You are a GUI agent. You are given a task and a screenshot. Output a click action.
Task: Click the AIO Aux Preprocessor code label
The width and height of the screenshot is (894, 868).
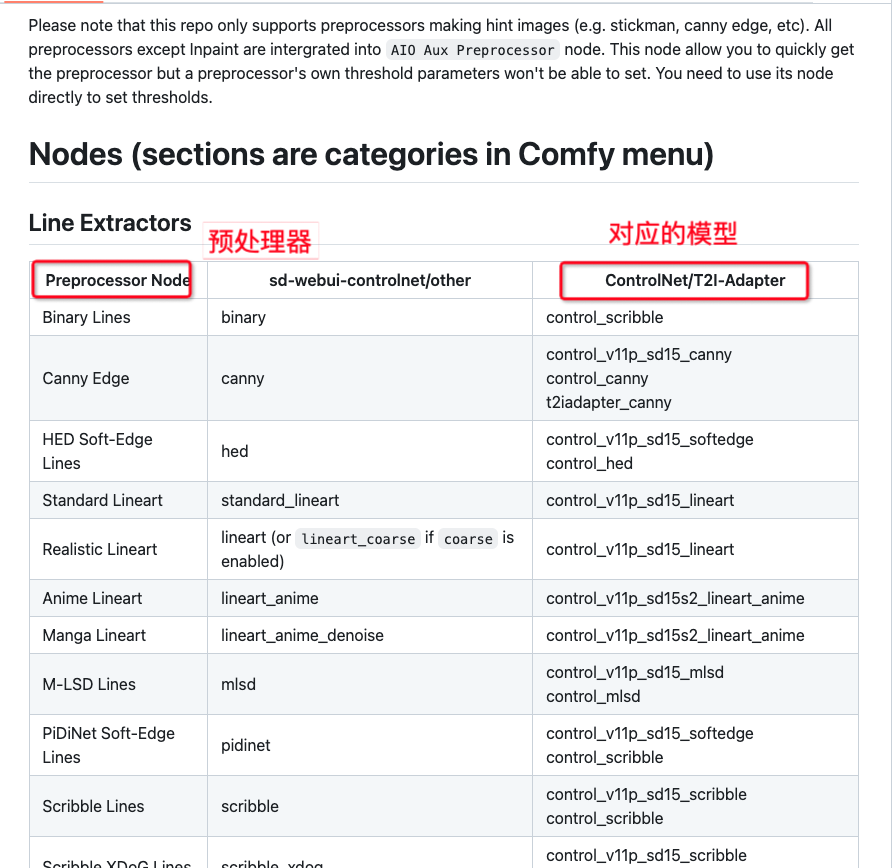[472, 50]
